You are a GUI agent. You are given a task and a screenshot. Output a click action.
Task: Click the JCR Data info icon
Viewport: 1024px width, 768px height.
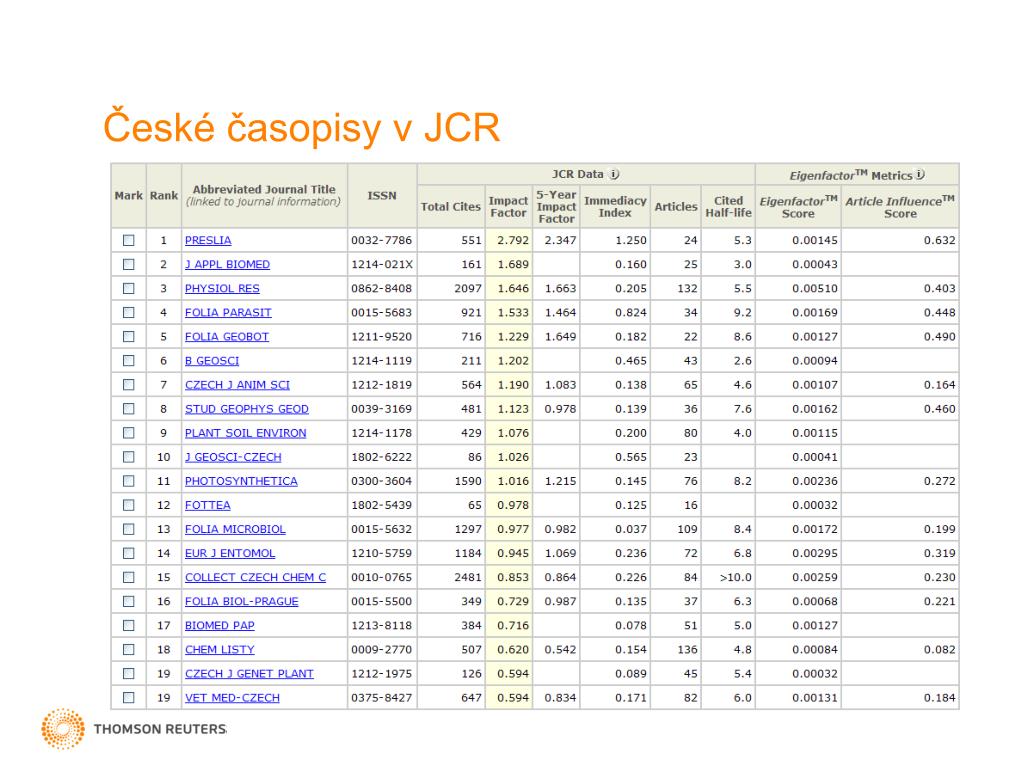[x=614, y=174]
